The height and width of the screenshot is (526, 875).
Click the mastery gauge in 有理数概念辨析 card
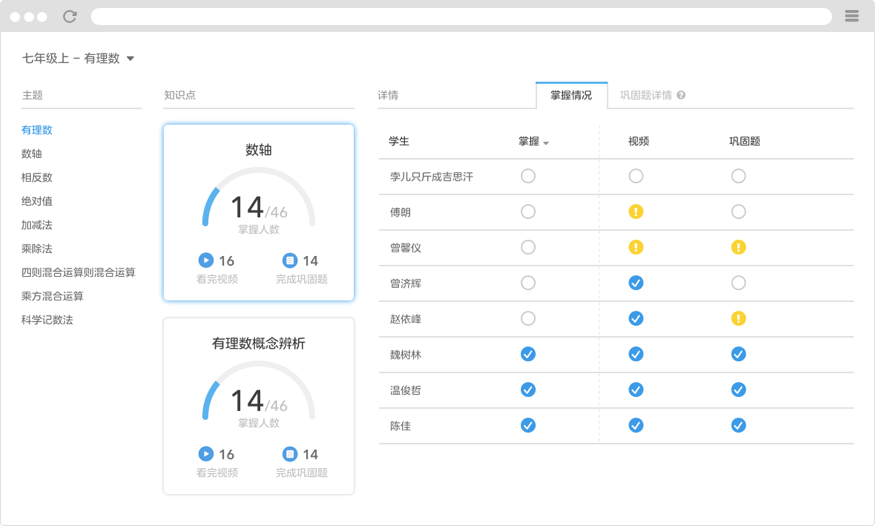[258, 392]
